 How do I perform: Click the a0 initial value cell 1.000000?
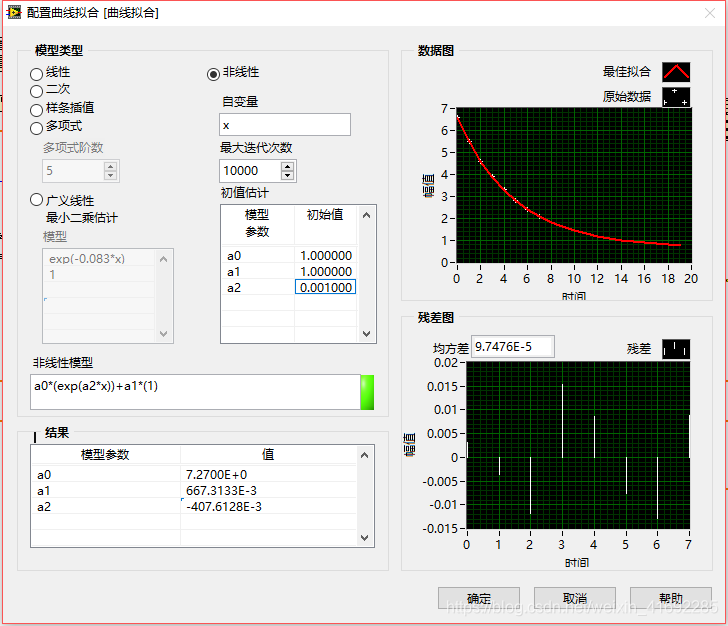pyautogui.click(x=325, y=255)
